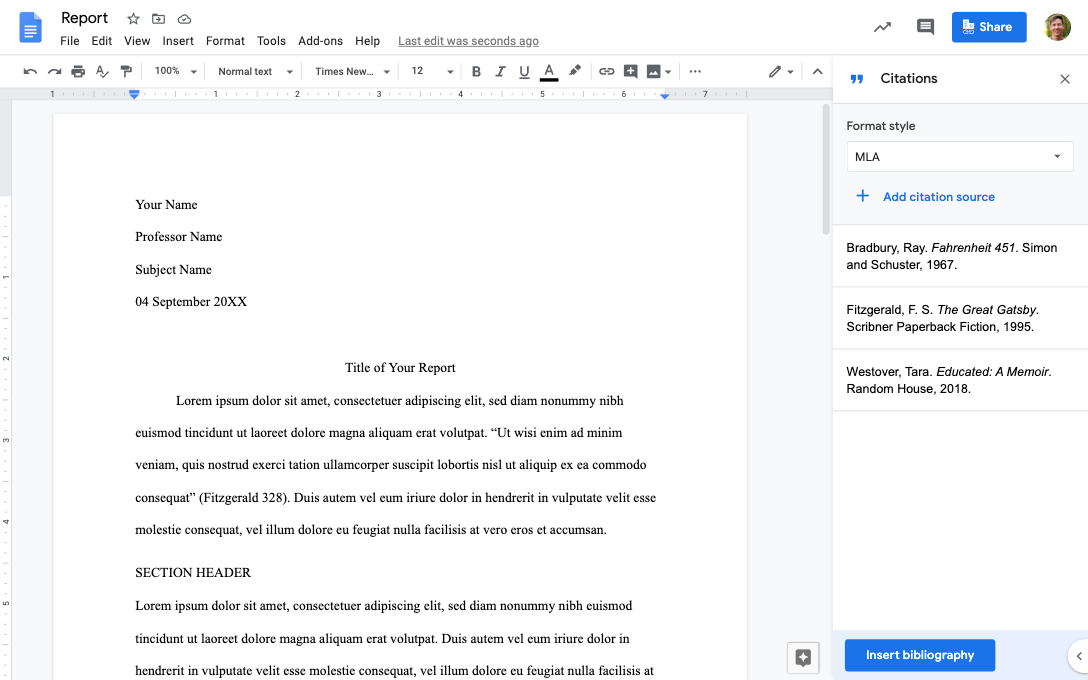Change the MLA format style dropdown
The image size is (1088, 680).
pyautogui.click(x=959, y=156)
